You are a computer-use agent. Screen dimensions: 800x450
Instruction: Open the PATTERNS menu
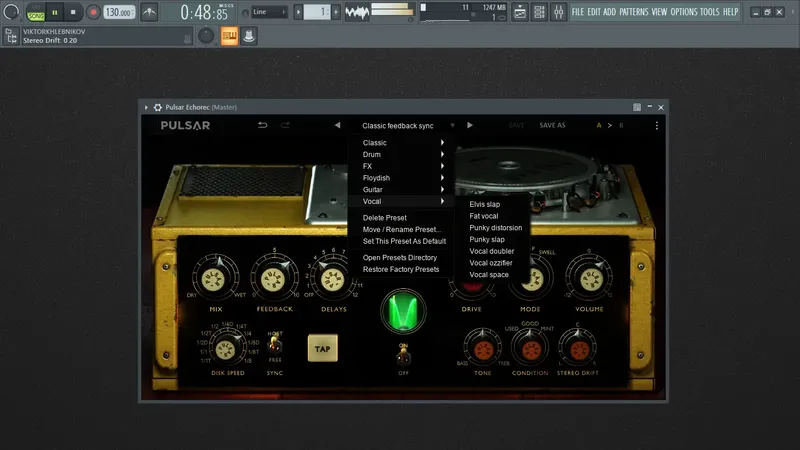pyautogui.click(x=634, y=12)
